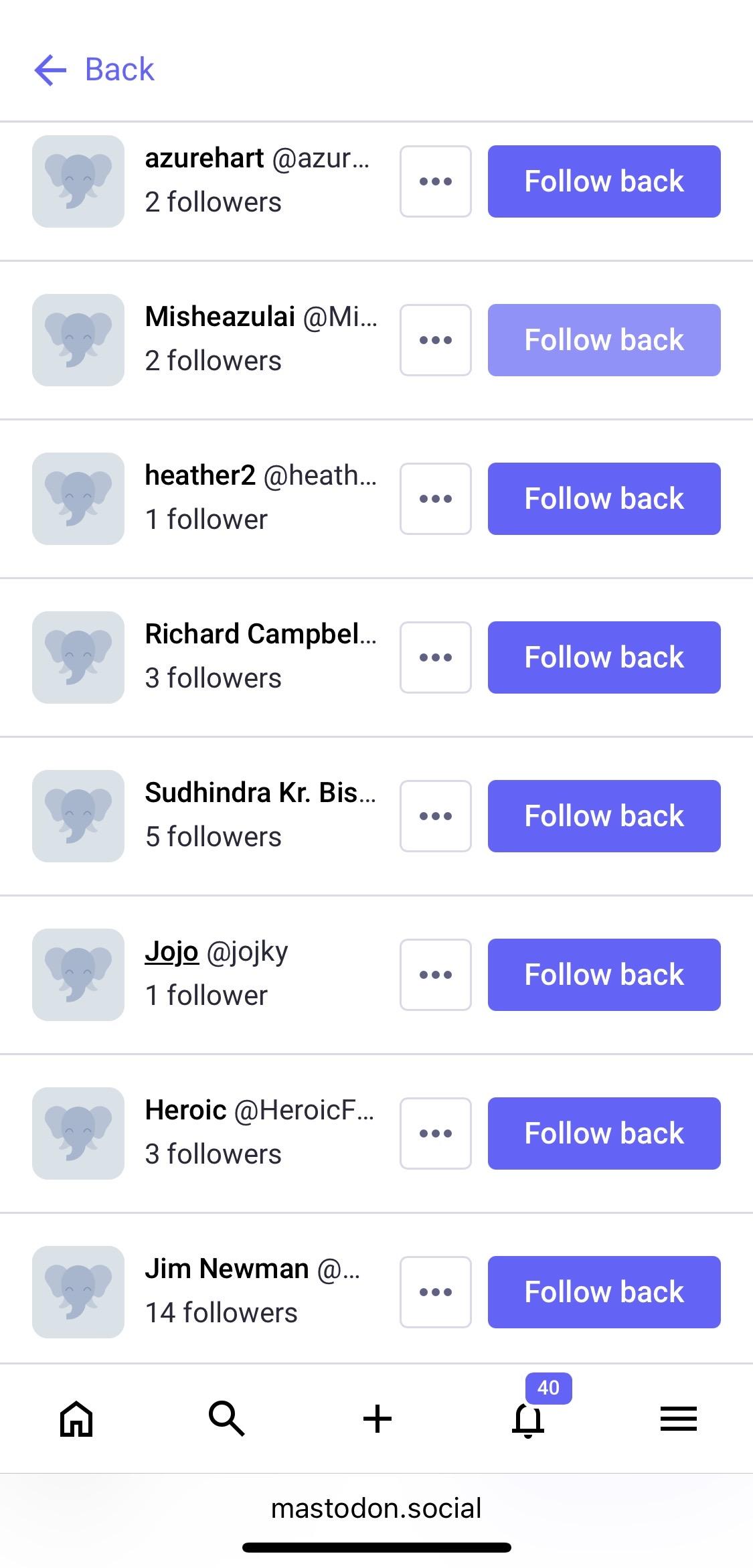The image size is (753, 1568).
Task: Open the more options menu for azurehart
Action: pos(436,181)
